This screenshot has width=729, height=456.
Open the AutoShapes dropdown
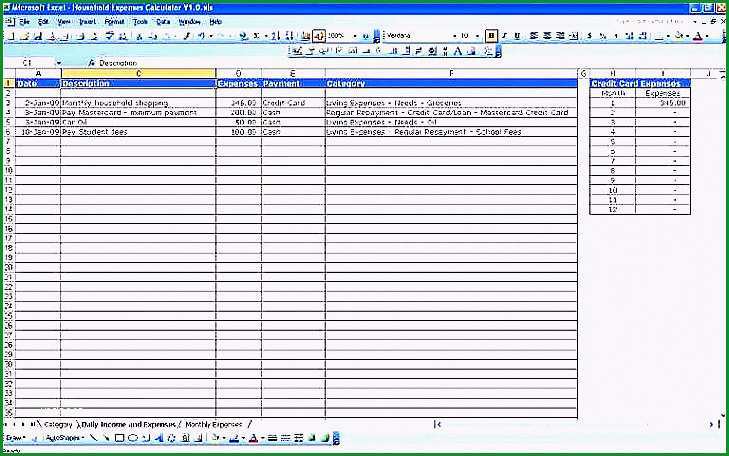coord(65,438)
